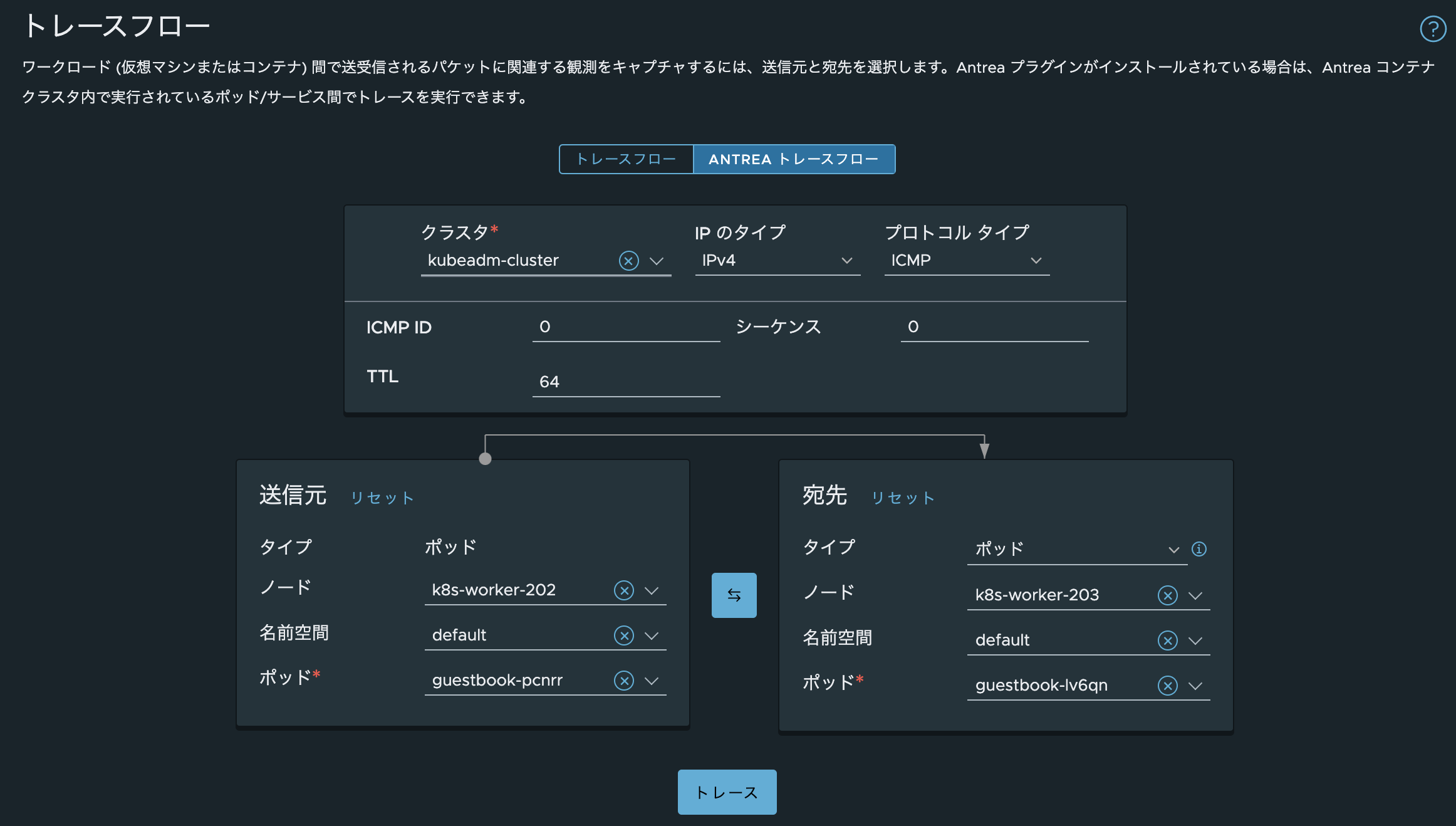Clear the kubeadm-cluster selection
The image size is (1456, 826).
(x=628, y=261)
